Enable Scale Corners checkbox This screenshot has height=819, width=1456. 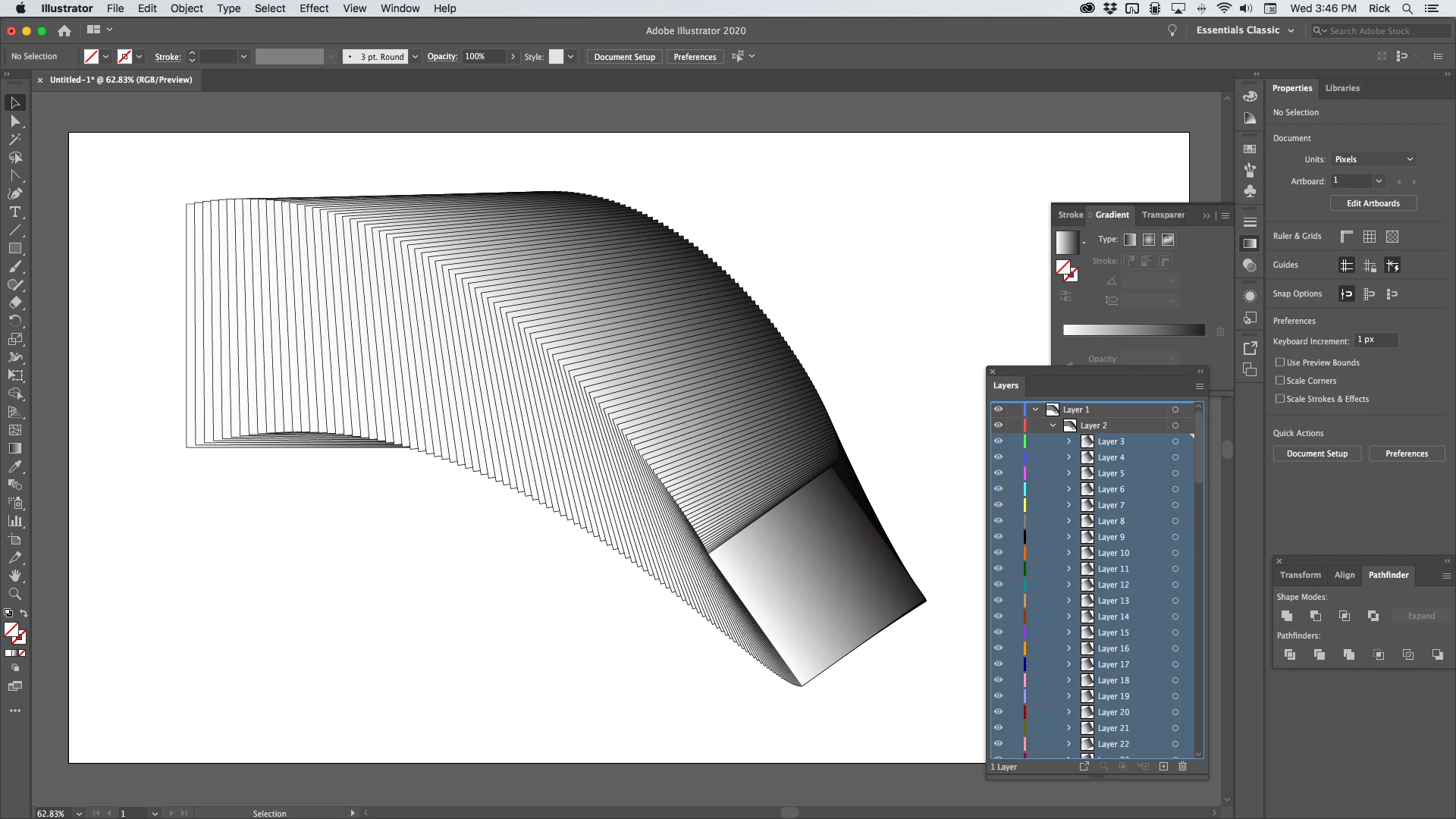click(1280, 381)
